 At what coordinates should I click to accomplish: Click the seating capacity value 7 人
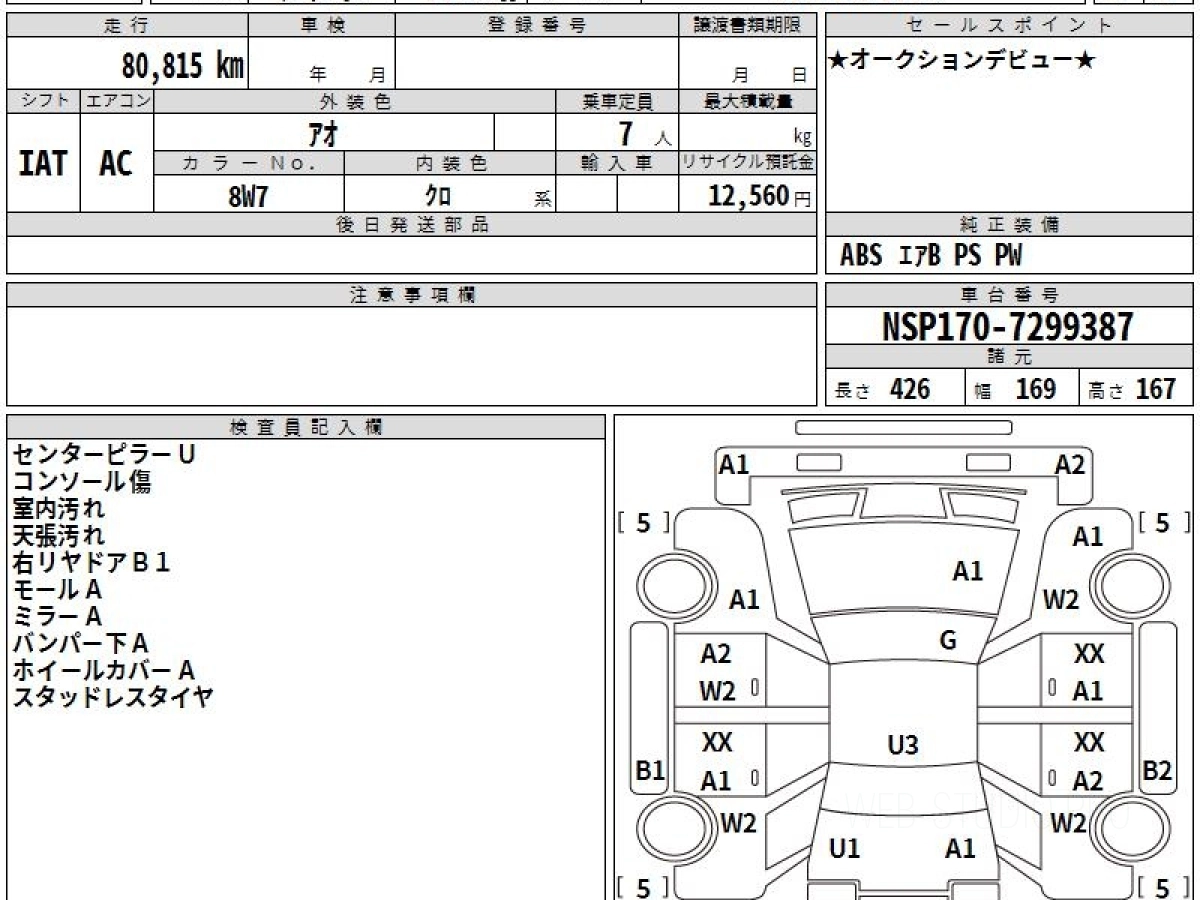643,133
